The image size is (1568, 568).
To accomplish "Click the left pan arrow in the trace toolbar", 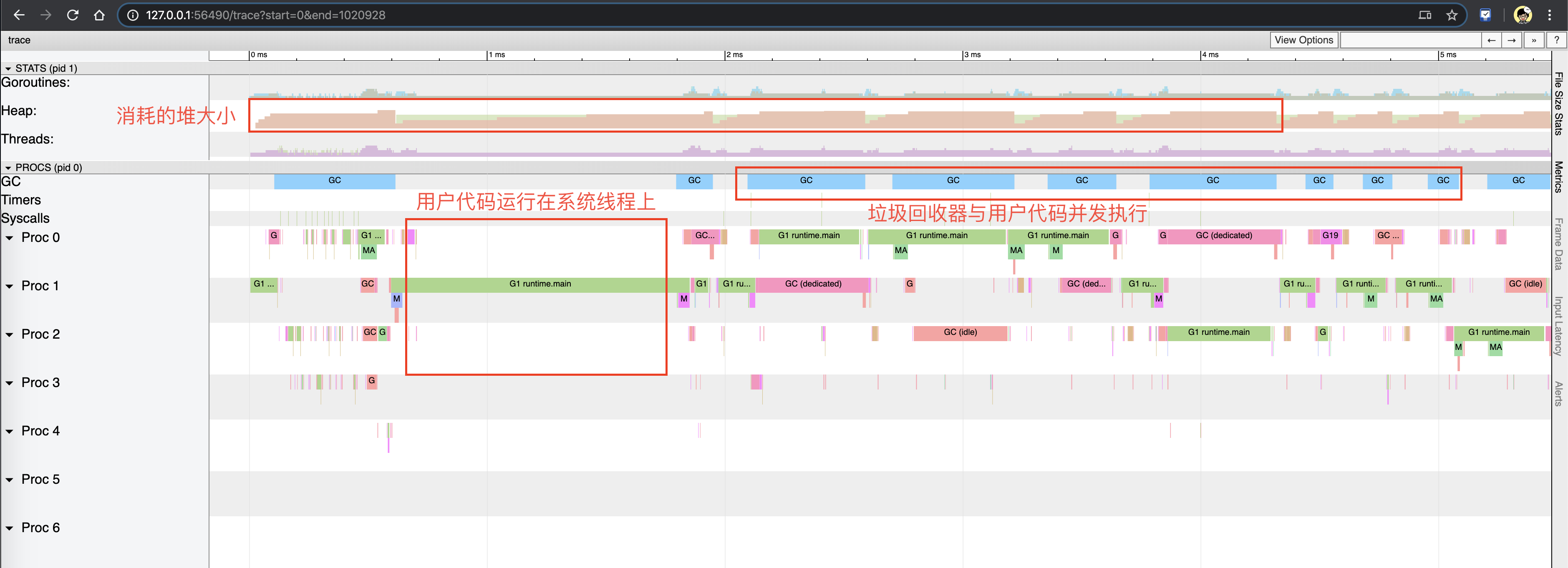I will pyautogui.click(x=1492, y=40).
